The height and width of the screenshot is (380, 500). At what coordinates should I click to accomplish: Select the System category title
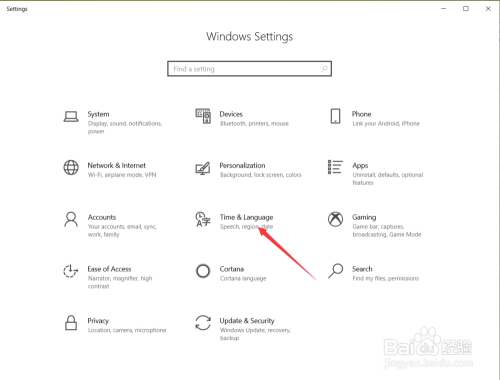pos(98,114)
